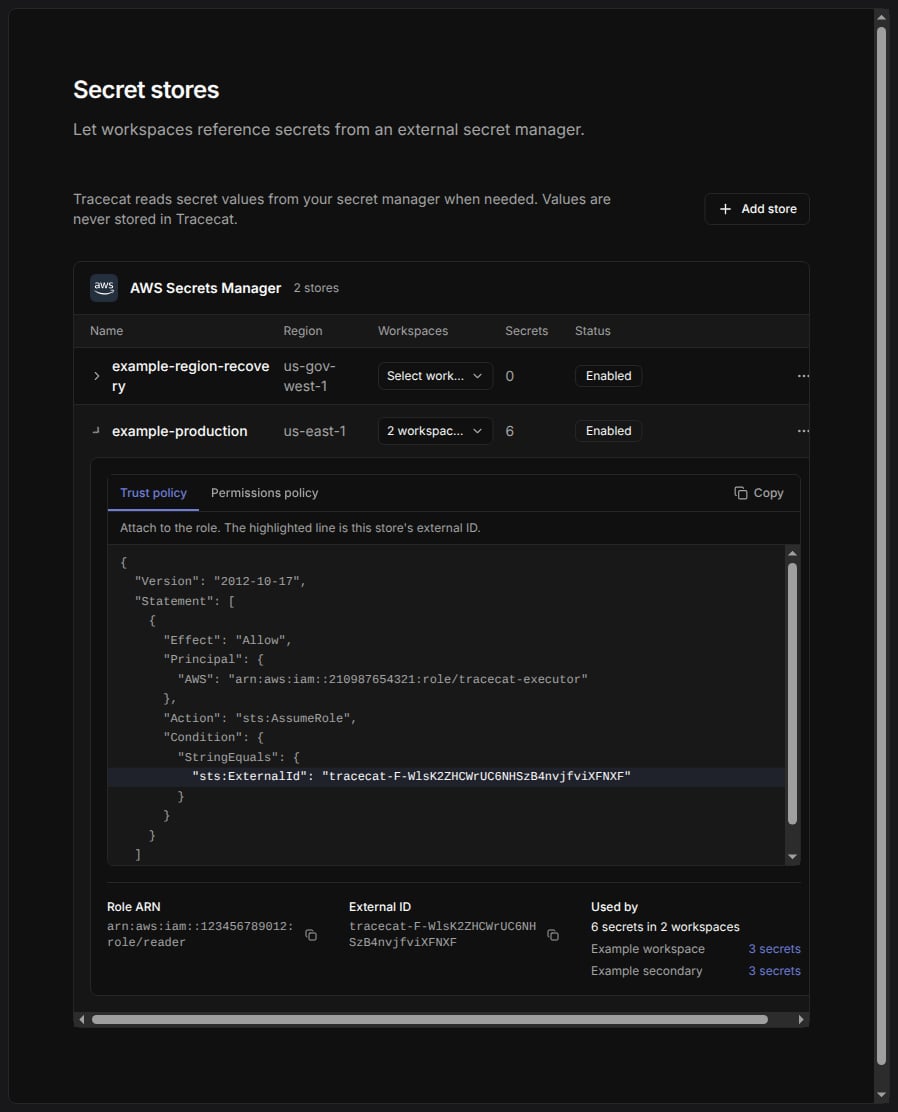This screenshot has height=1112, width=898.
Task: Click Enabled status badge for example-region-recovery
Action: [608, 376]
